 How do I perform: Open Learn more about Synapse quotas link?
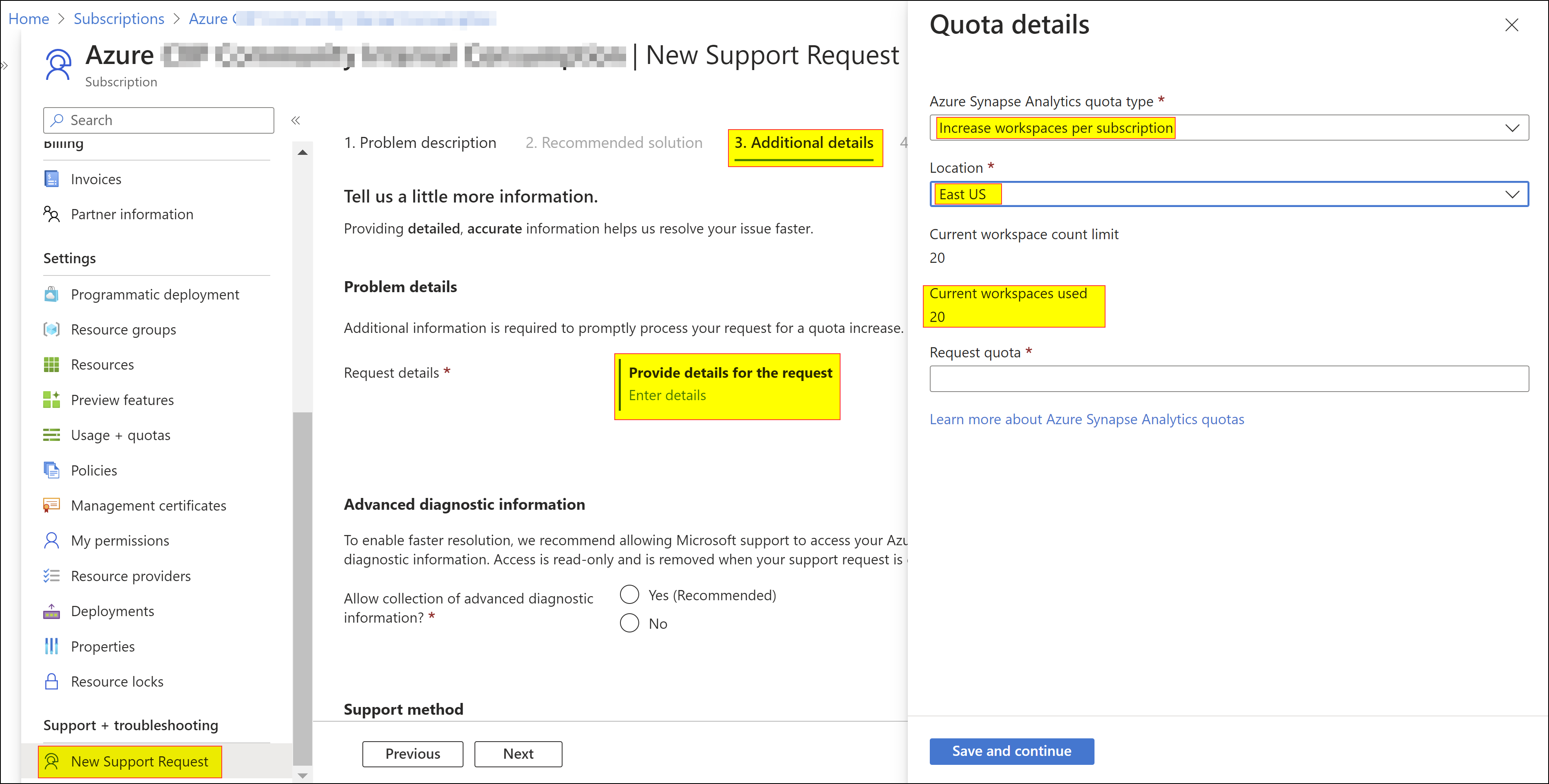(x=1087, y=420)
